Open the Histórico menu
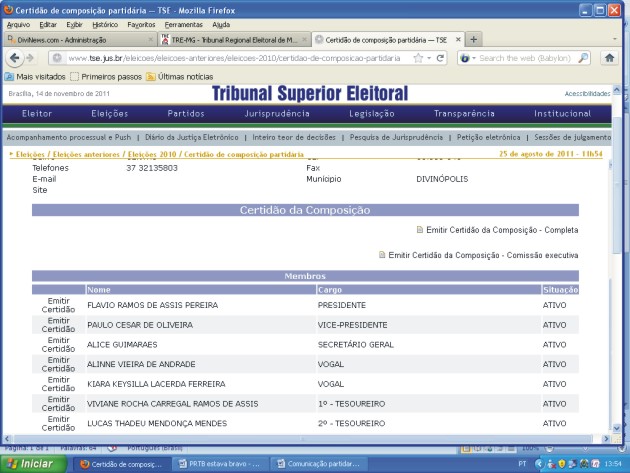 (x=105, y=25)
